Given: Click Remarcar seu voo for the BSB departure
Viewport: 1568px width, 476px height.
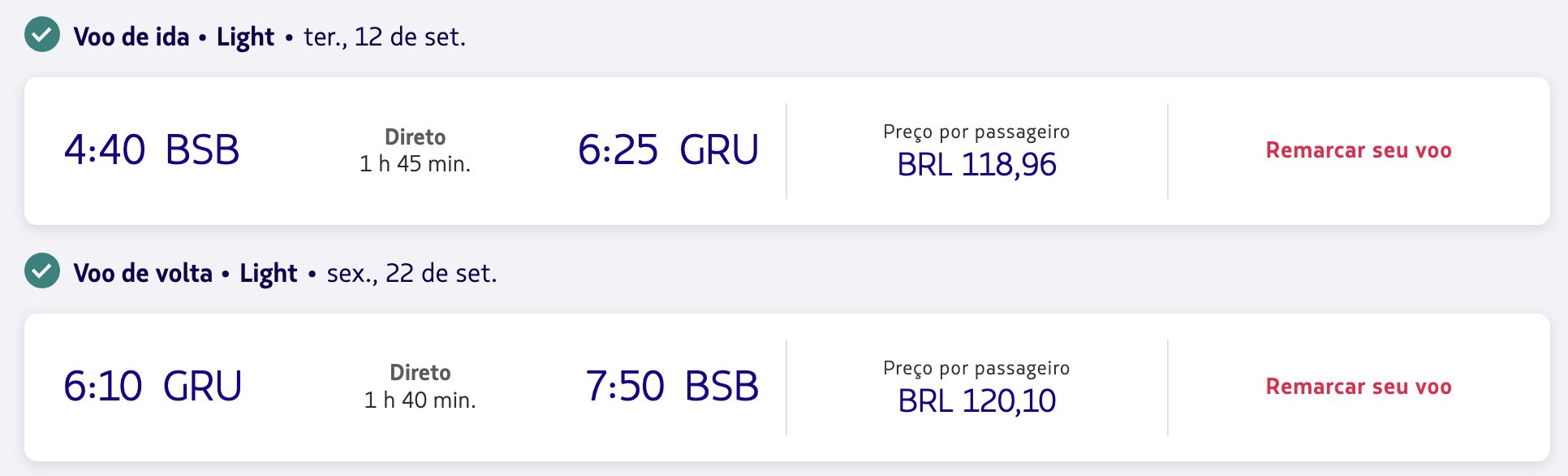Looking at the screenshot, I should [x=1359, y=150].
